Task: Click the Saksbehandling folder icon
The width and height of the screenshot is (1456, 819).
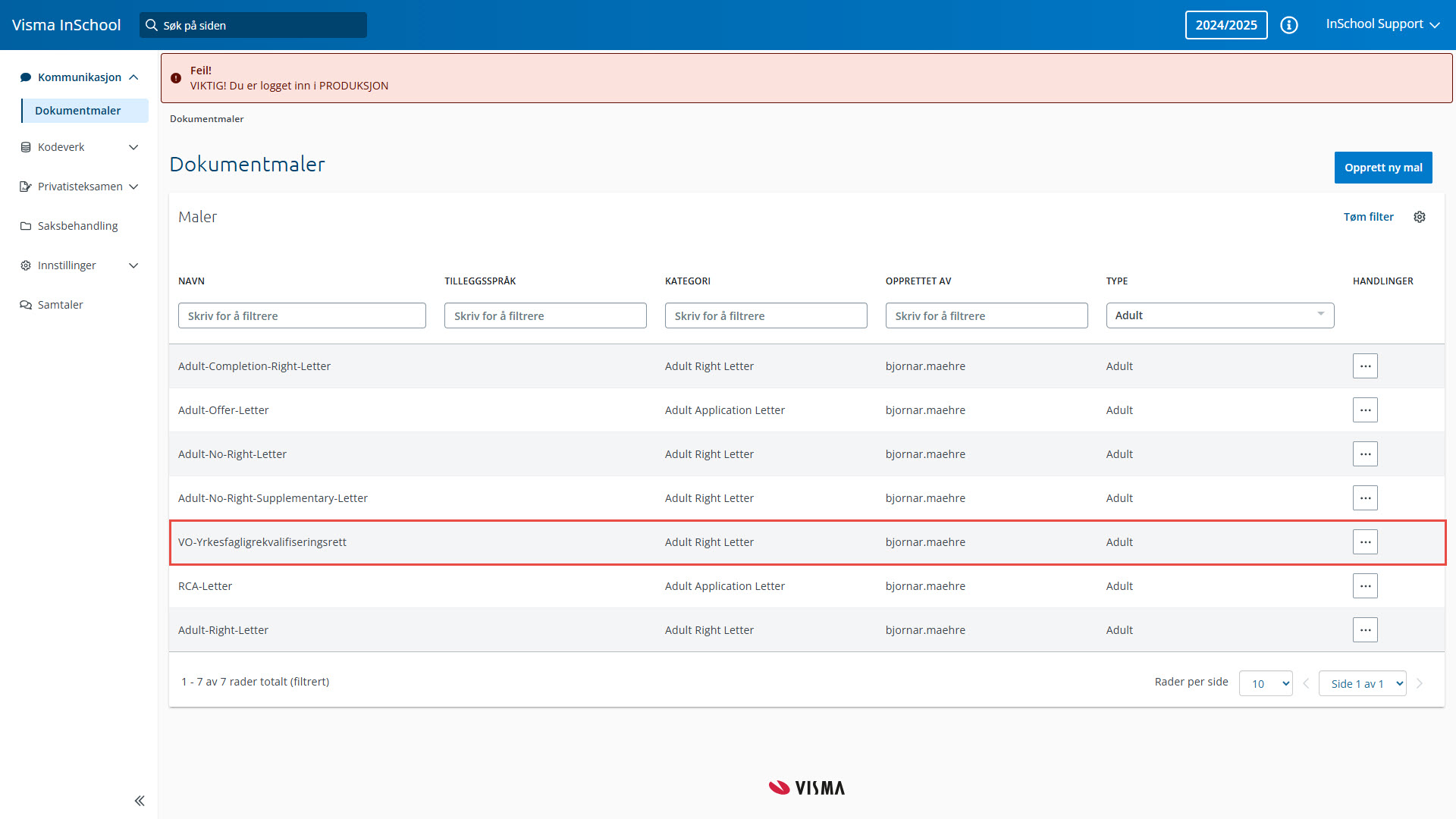Action: 26,226
